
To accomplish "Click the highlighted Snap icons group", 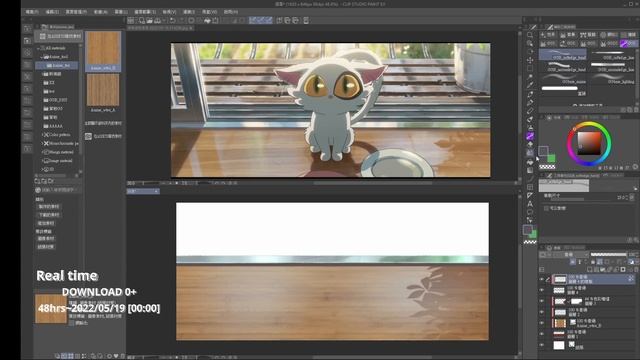I will tap(261, 20).
